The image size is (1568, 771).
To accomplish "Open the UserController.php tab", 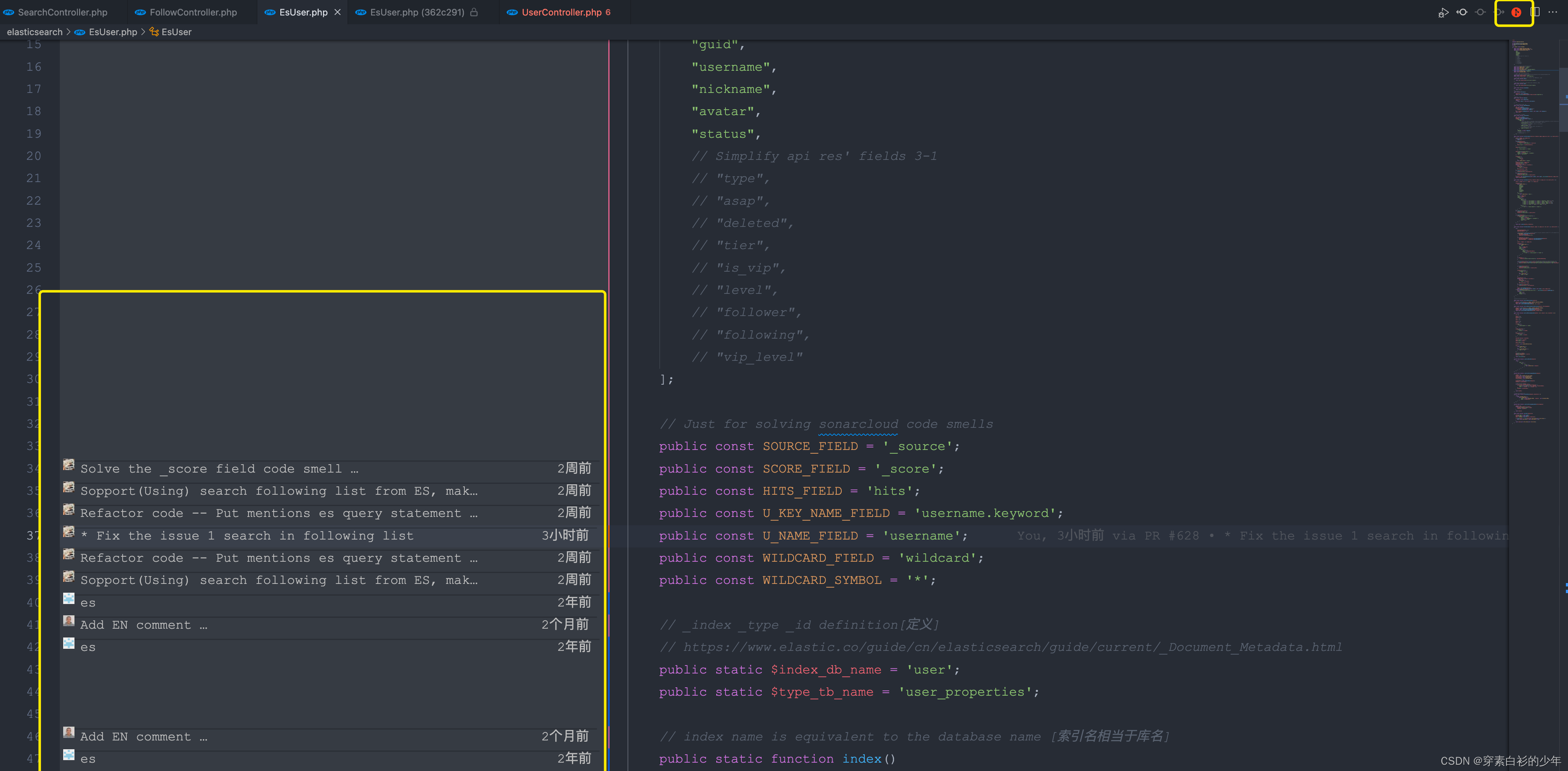I will (561, 12).
